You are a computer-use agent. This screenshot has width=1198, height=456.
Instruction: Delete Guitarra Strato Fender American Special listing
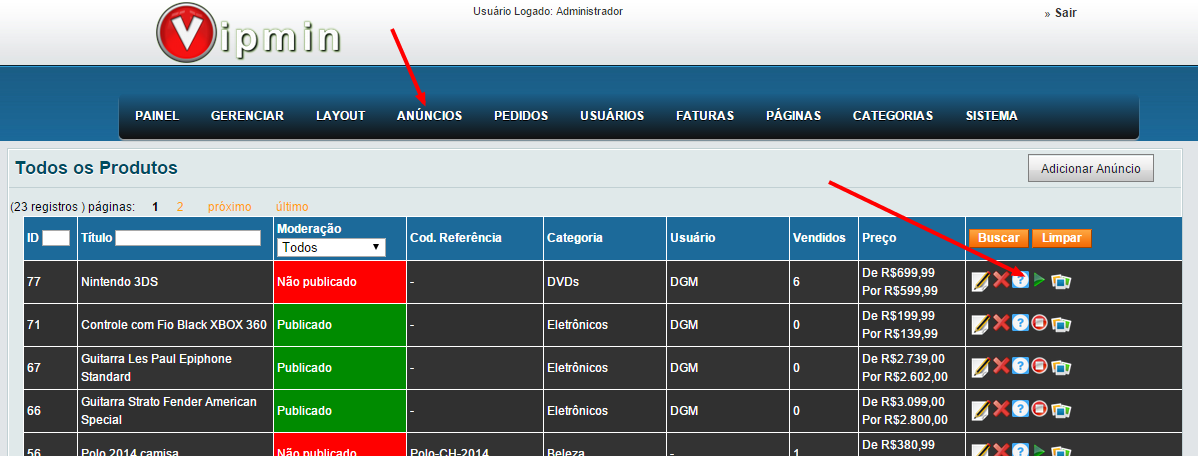1000,409
